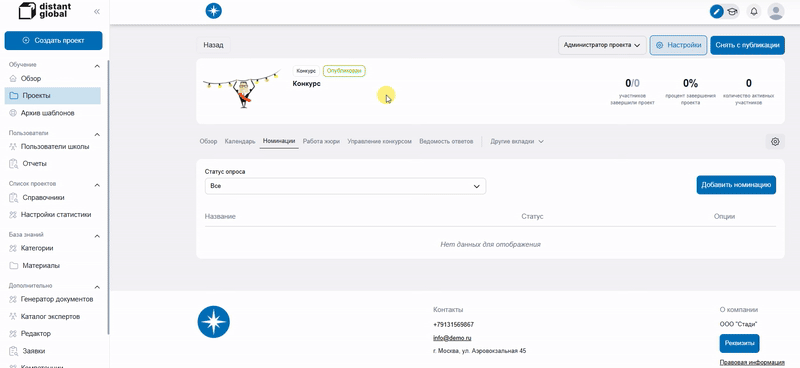Open the info@demo.ru email link
Image resolution: width=800 pixels, height=368 pixels.
452,338
